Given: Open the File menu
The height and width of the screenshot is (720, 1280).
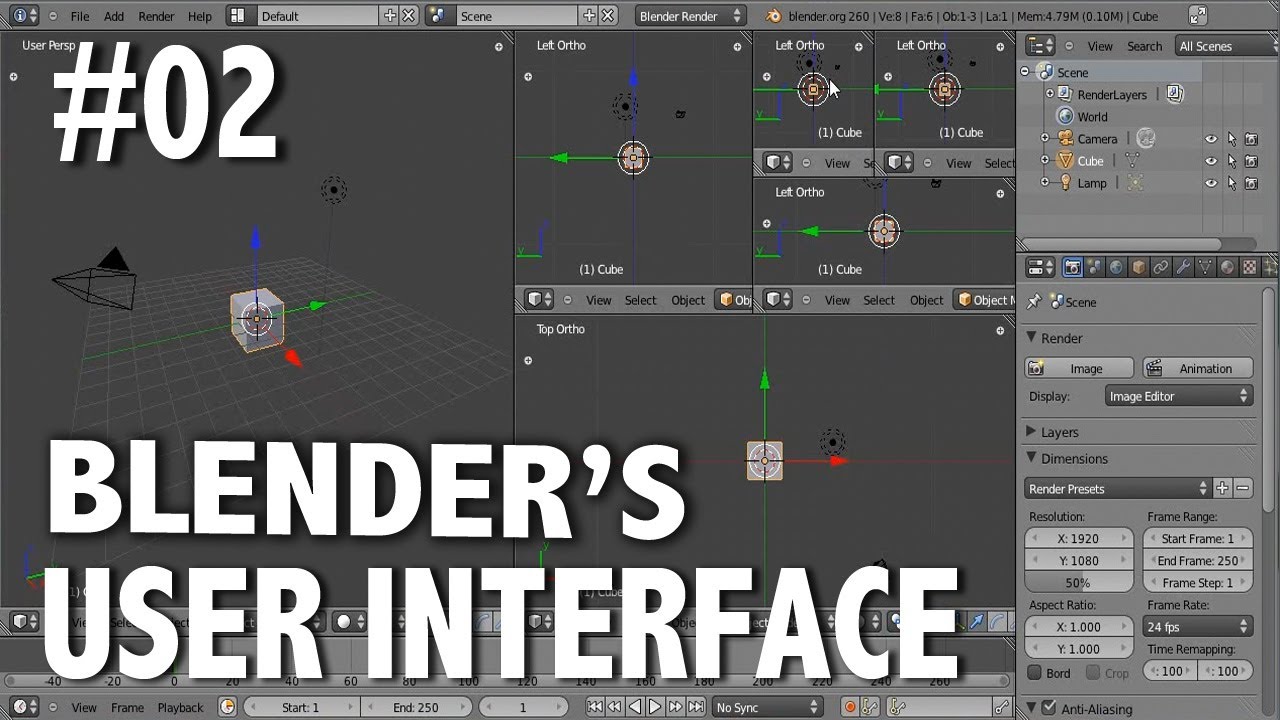Looking at the screenshot, I should (80, 16).
